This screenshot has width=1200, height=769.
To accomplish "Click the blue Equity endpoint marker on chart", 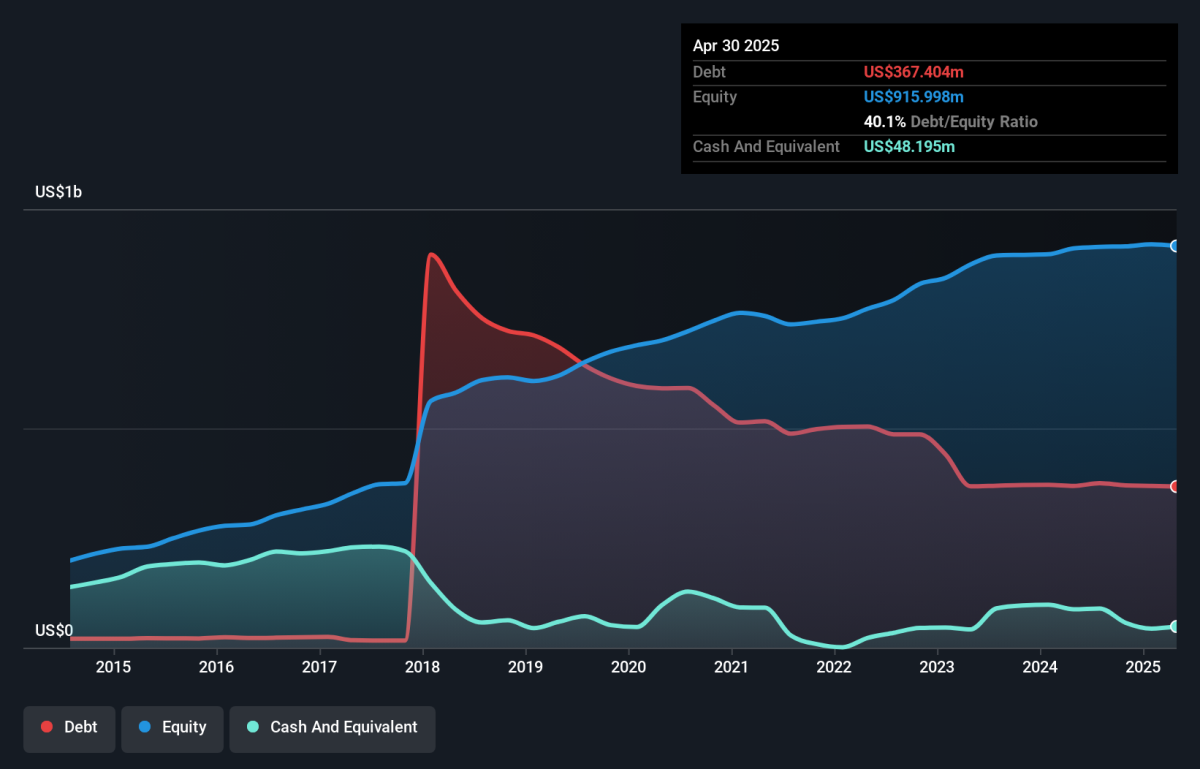I will [1175, 246].
